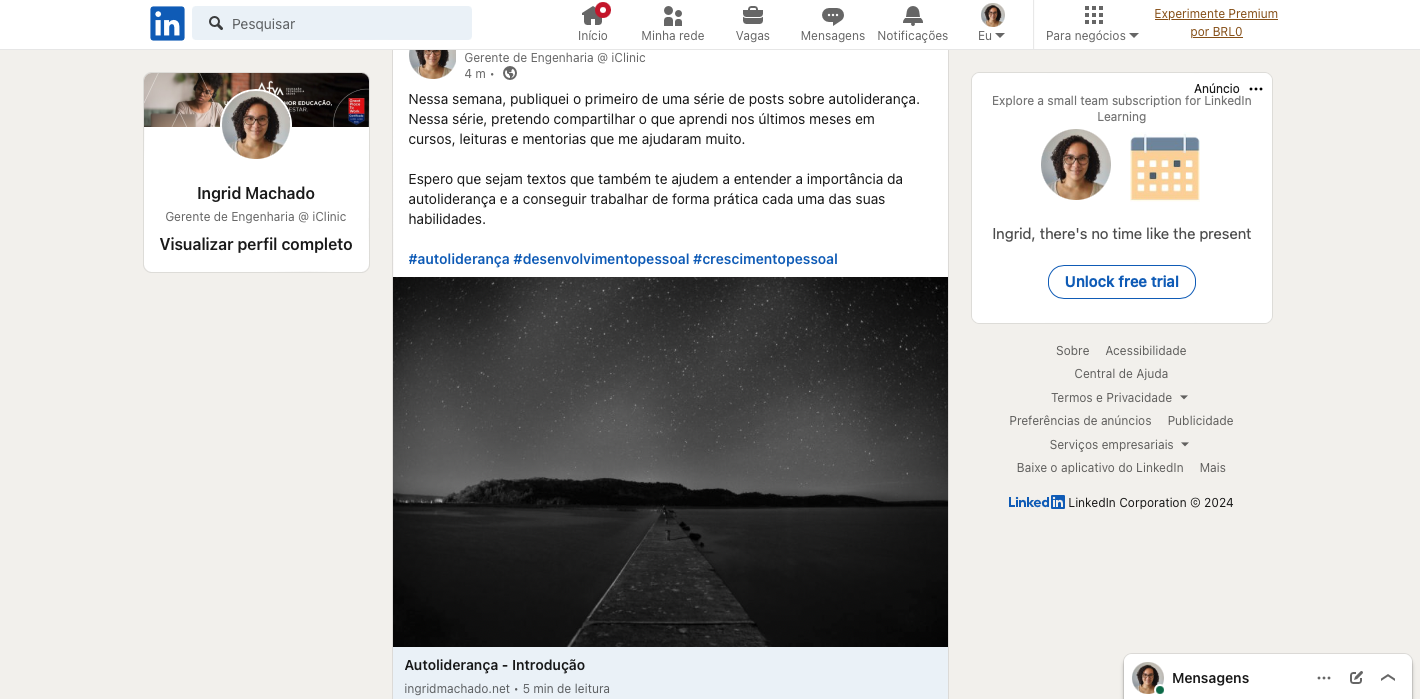
Task: Open Vagas briefcase icon
Action: [753, 16]
